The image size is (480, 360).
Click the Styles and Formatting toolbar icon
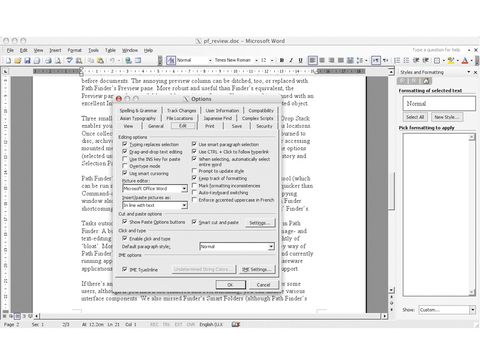pyautogui.click(x=171, y=60)
